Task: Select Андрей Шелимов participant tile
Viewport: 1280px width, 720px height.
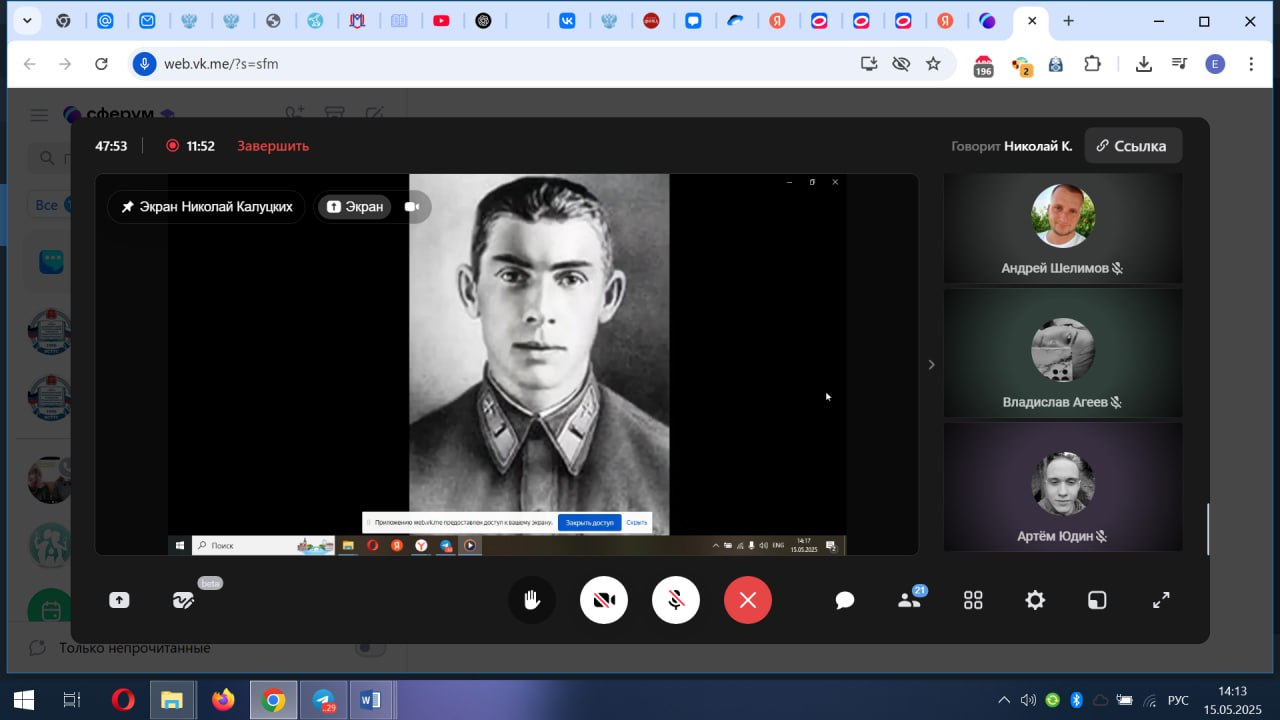Action: click(1062, 228)
